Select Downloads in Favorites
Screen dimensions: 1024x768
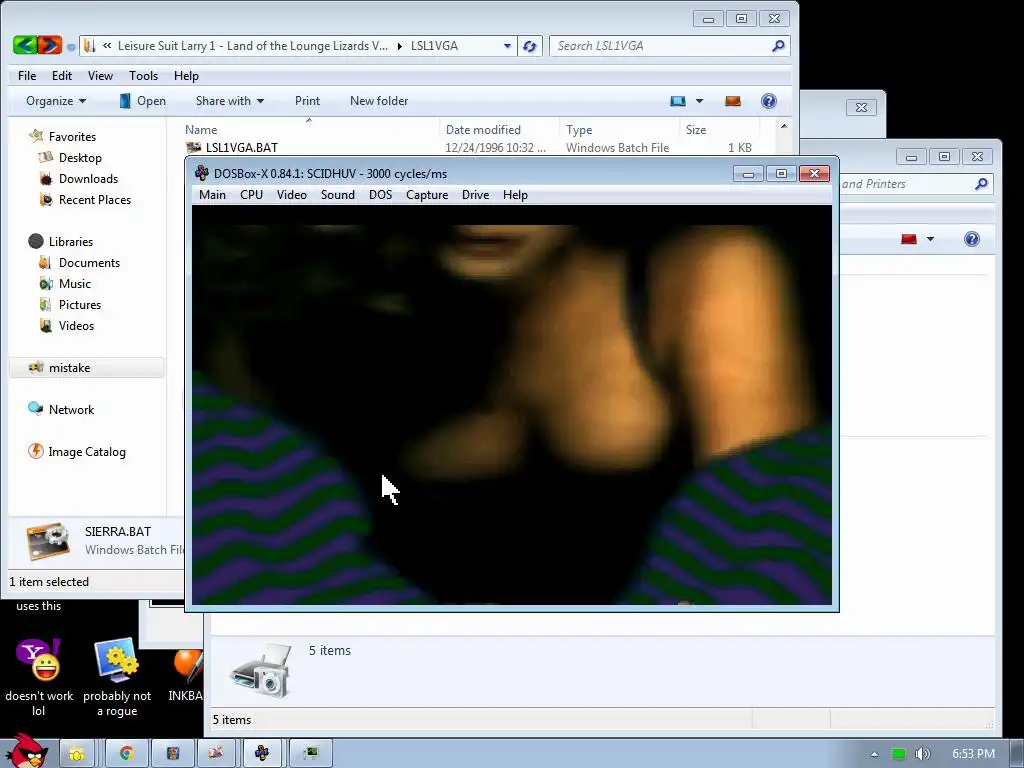(88, 178)
